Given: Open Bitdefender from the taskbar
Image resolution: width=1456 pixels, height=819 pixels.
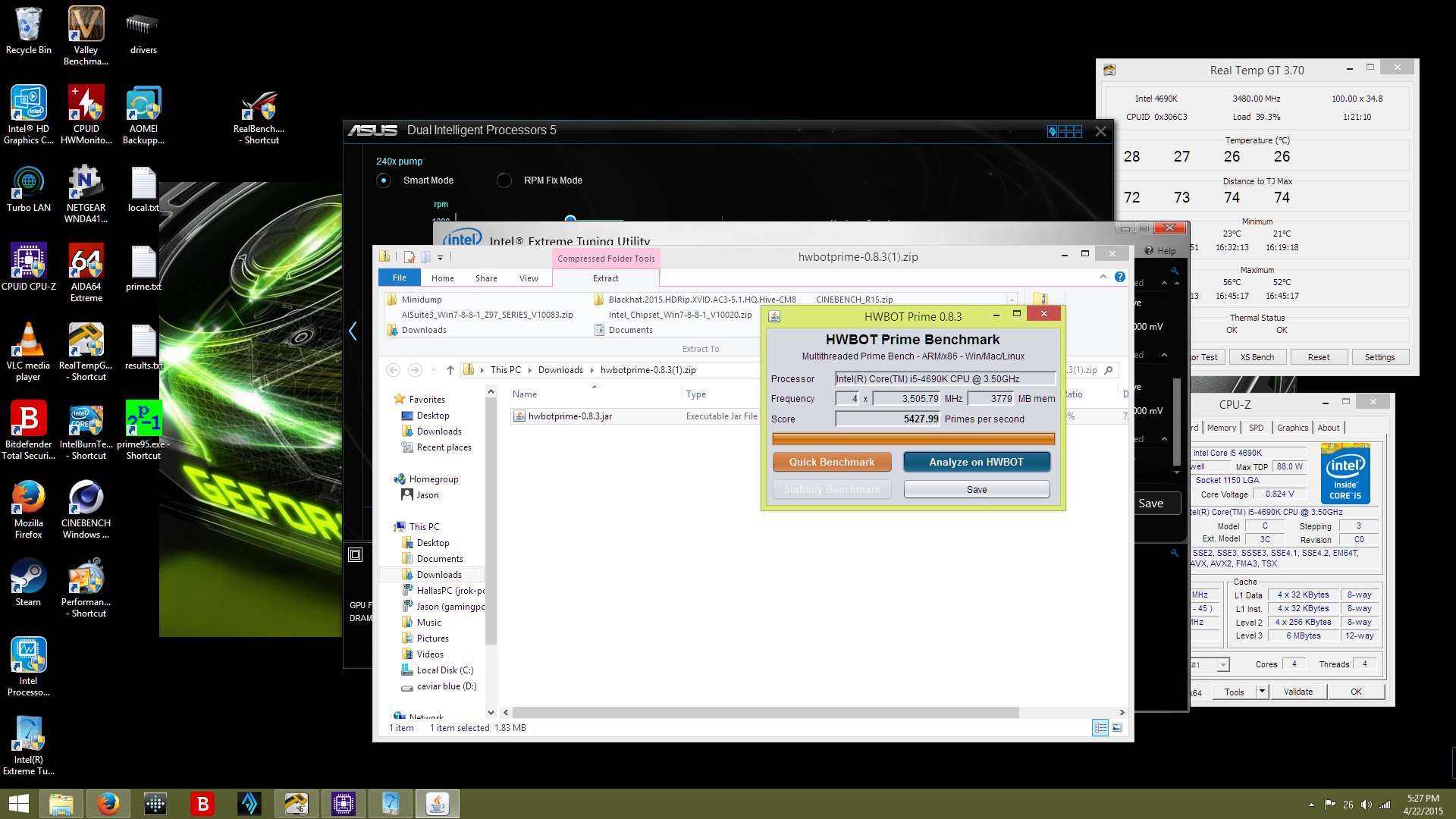Looking at the screenshot, I should coord(202,804).
